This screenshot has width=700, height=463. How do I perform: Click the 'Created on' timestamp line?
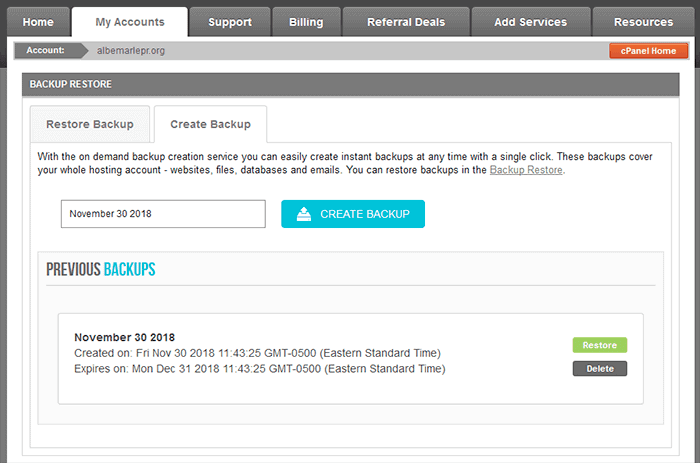click(x=258, y=353)
